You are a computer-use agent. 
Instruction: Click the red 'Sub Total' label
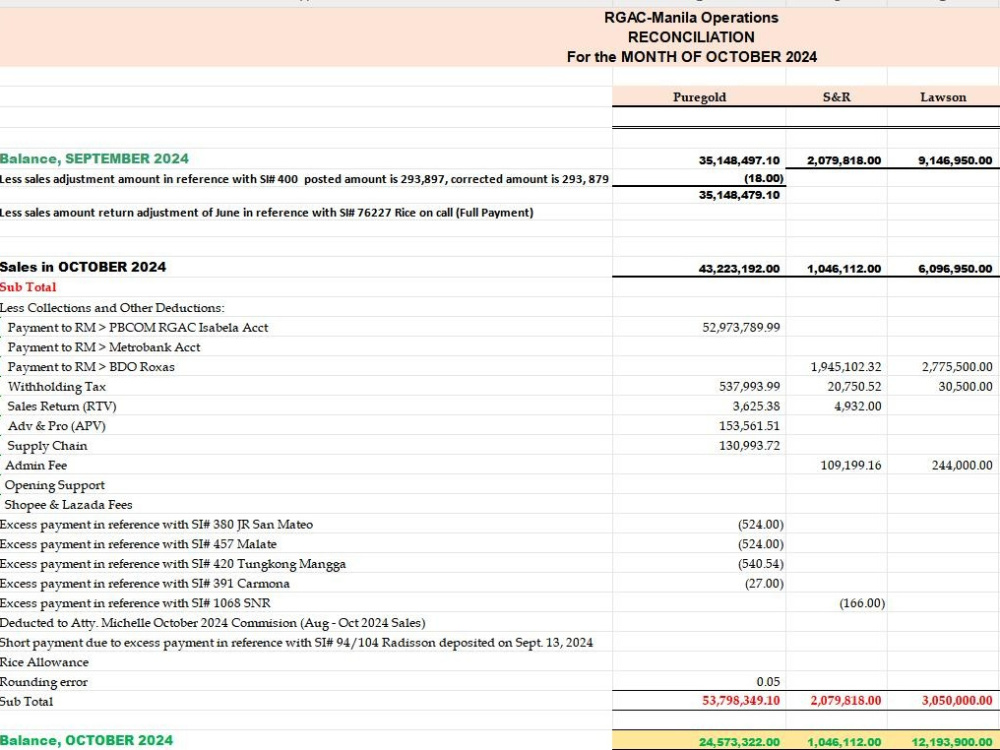[x=28, y=287]
